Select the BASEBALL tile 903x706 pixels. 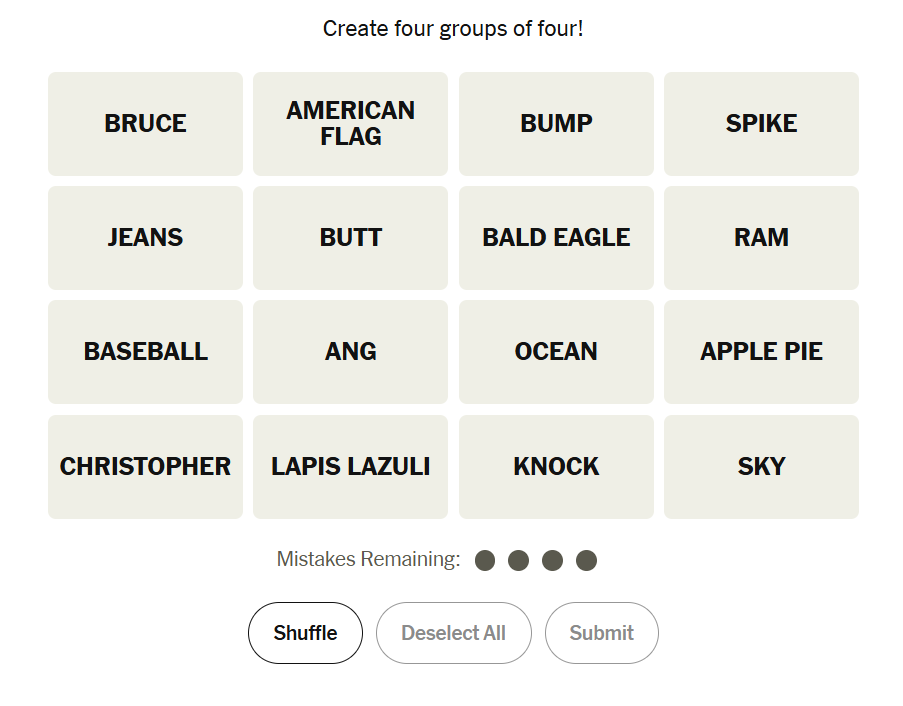click(145, 352)
